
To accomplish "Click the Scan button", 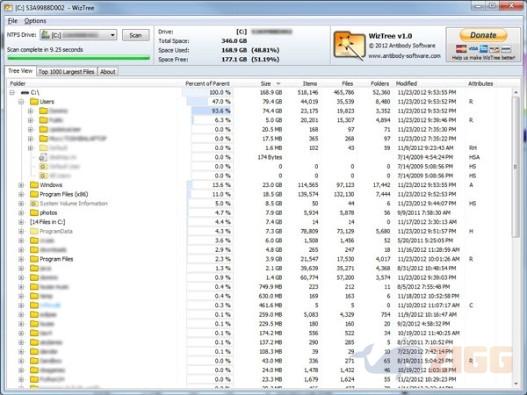I will click(135, 35).
